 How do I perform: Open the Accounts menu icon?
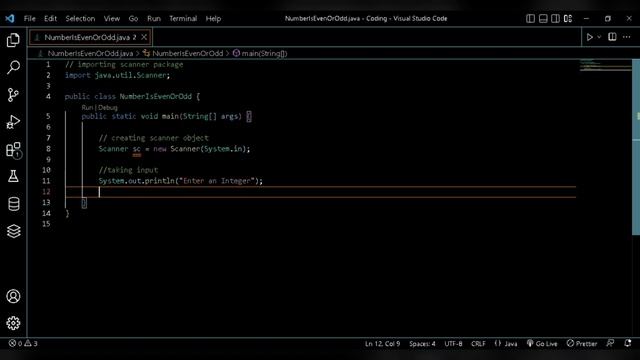[x=13, y=296]
